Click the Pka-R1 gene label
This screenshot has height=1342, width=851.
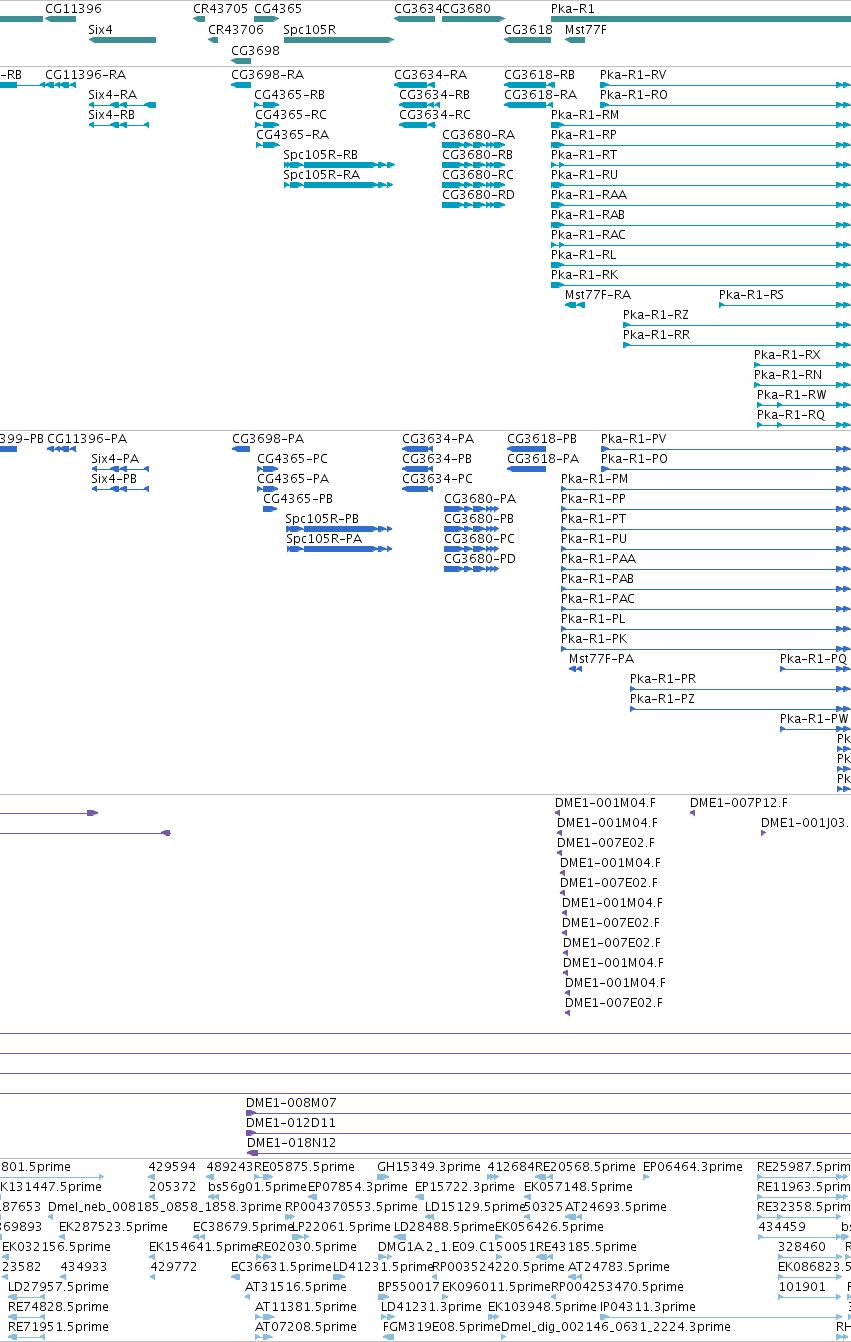pyautogui.click(x=573, y=8)
